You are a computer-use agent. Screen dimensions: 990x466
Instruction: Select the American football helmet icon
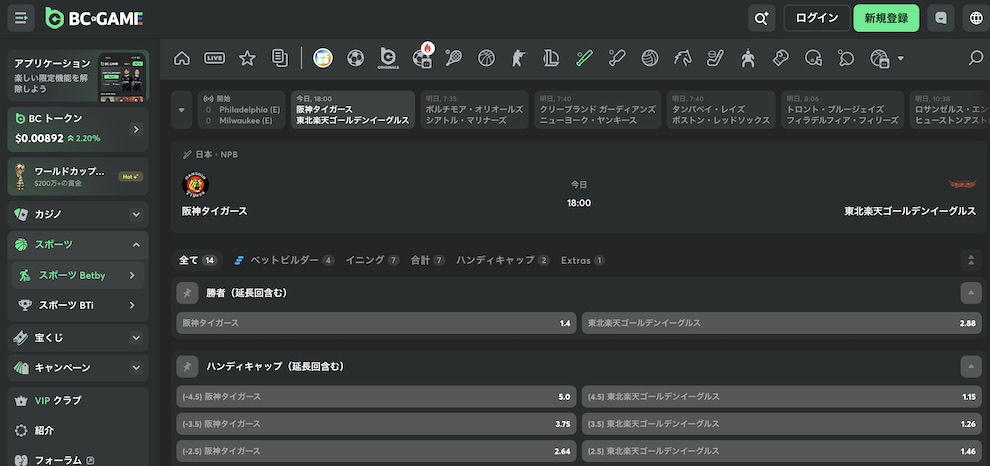click(x=813, y=58)
